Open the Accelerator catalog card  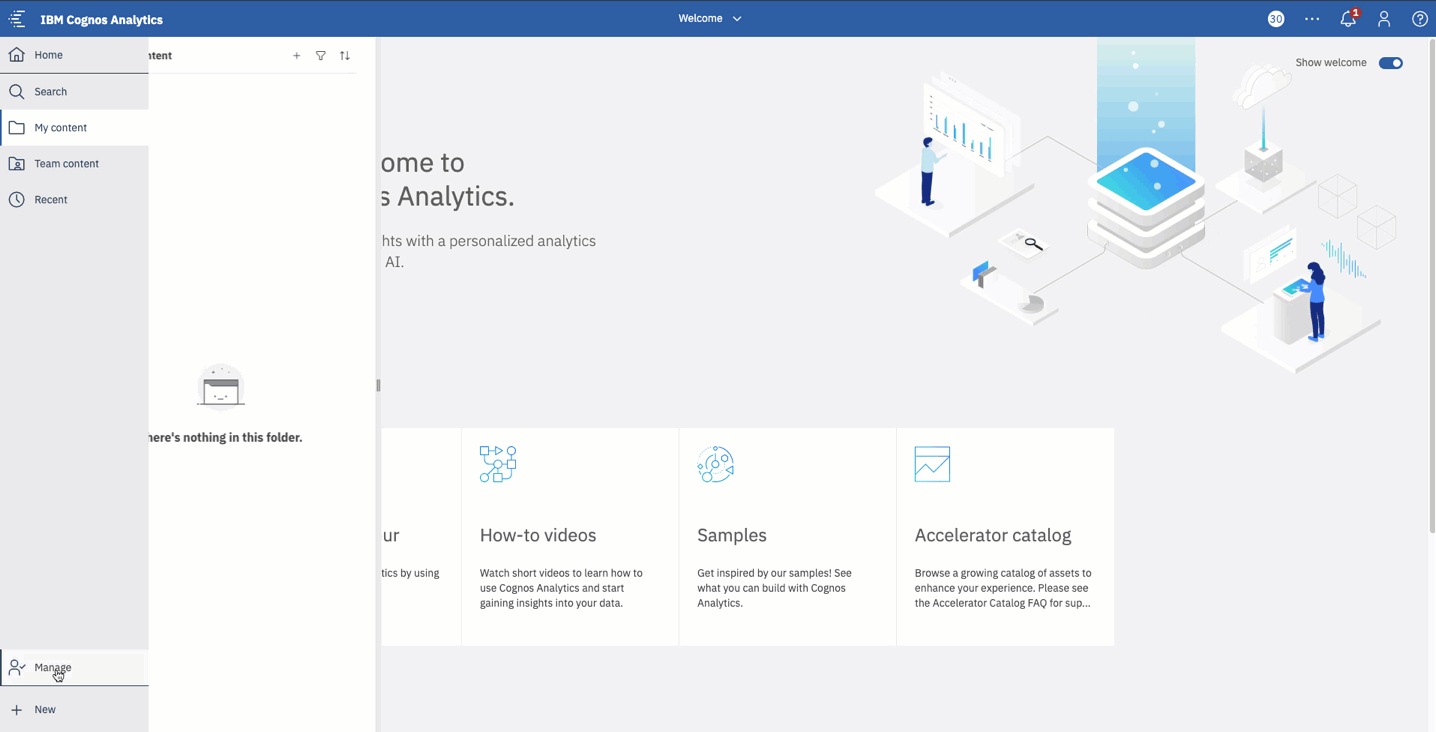click(x=1006, y=537)
